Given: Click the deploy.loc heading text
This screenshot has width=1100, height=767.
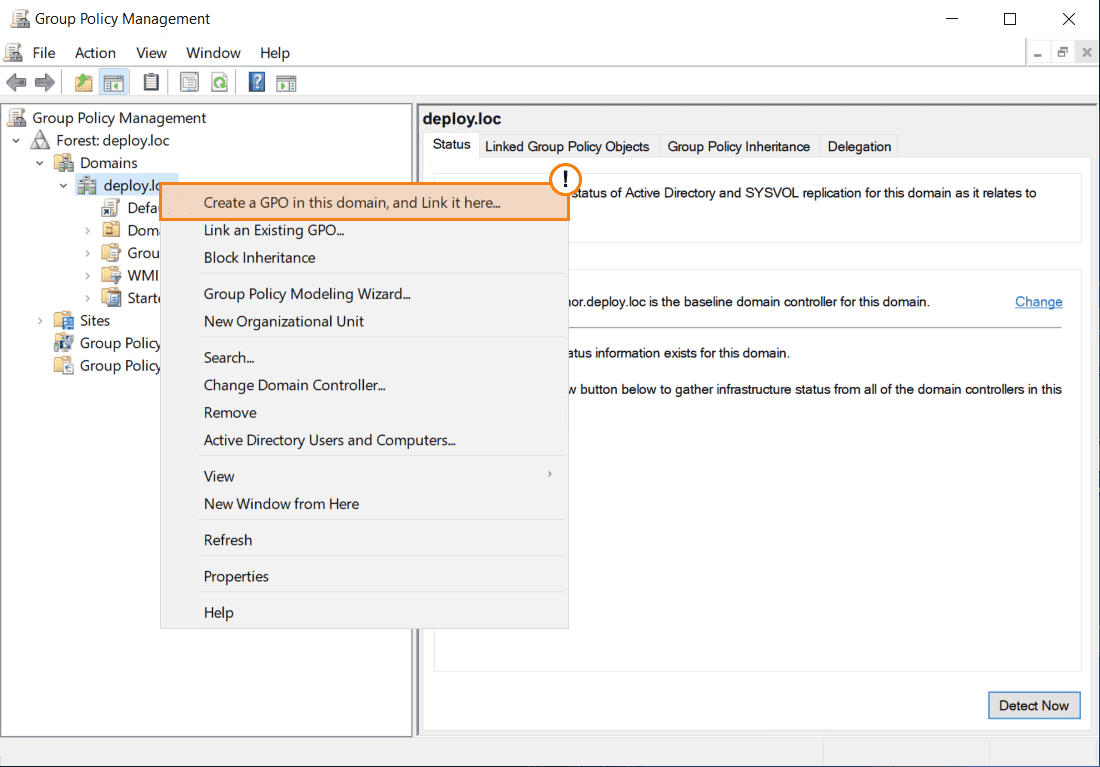Looking at the screenshot, I should point(462,119).
